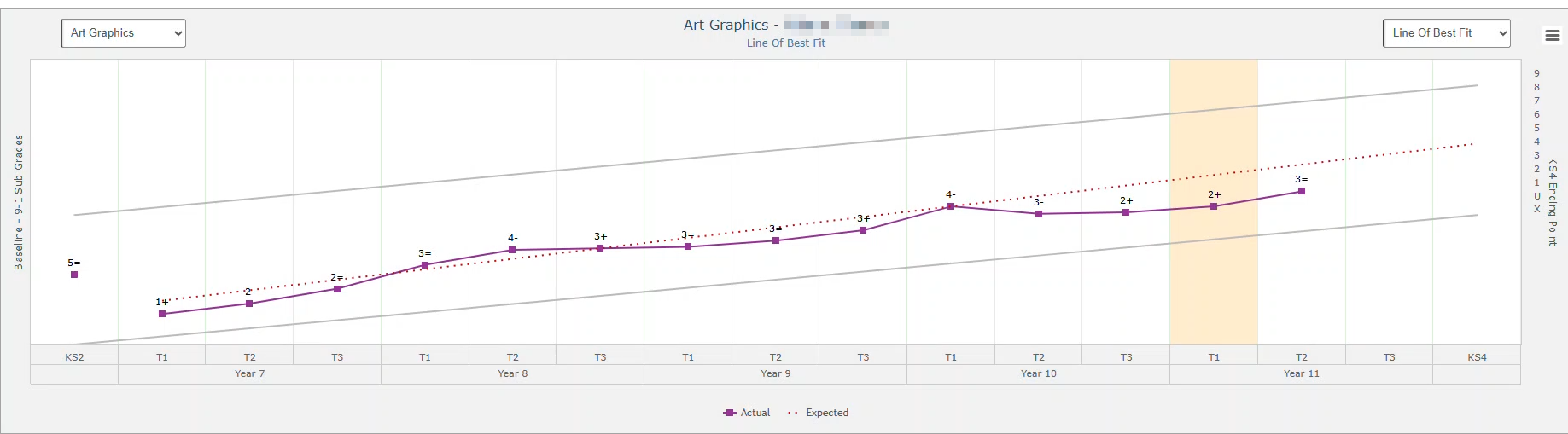Click the Year 8 T1 3= data marker
This screenshot has width=1568, height=434.
coord(425,265)
